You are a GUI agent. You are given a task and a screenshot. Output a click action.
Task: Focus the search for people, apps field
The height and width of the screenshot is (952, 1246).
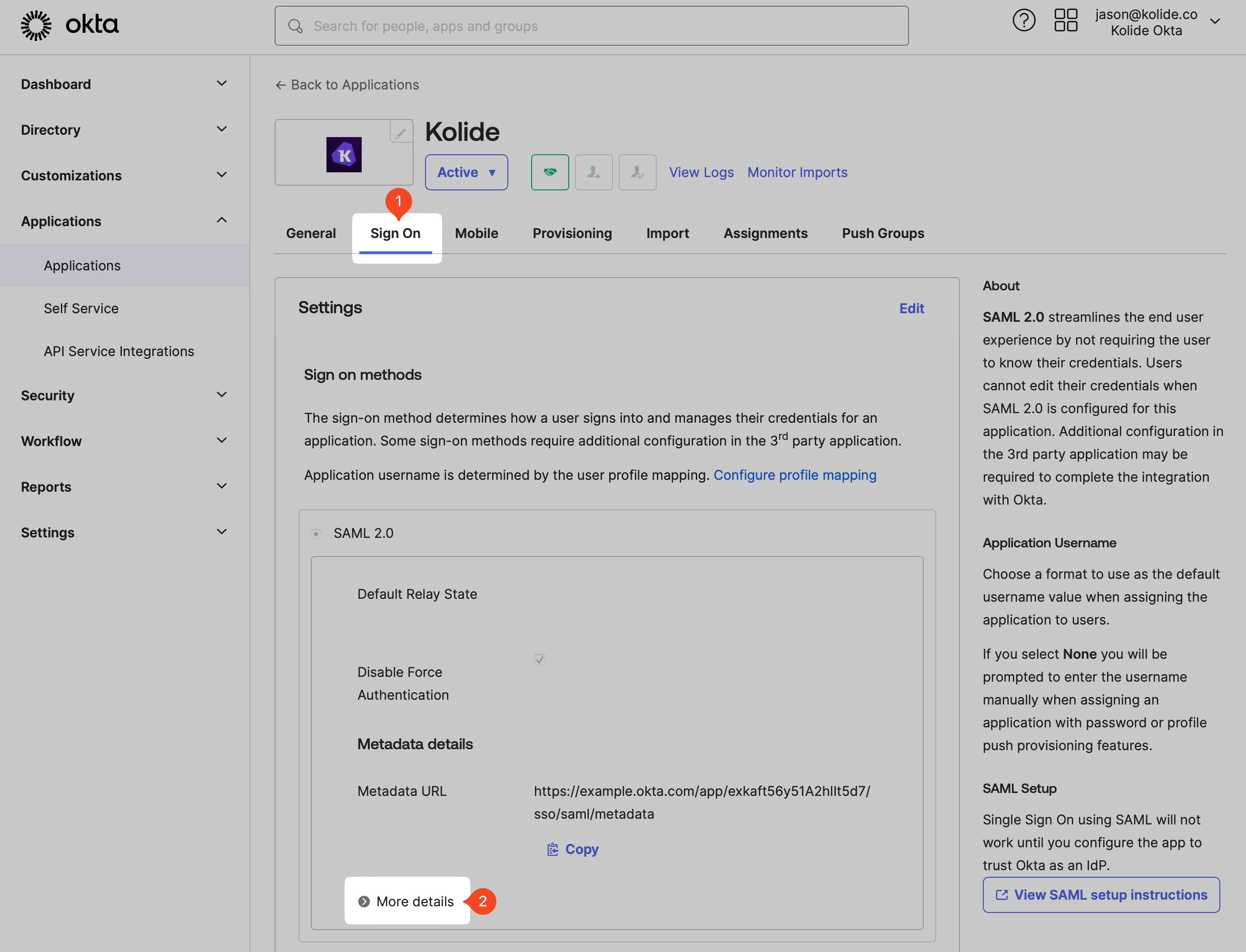tap(592, 26)
